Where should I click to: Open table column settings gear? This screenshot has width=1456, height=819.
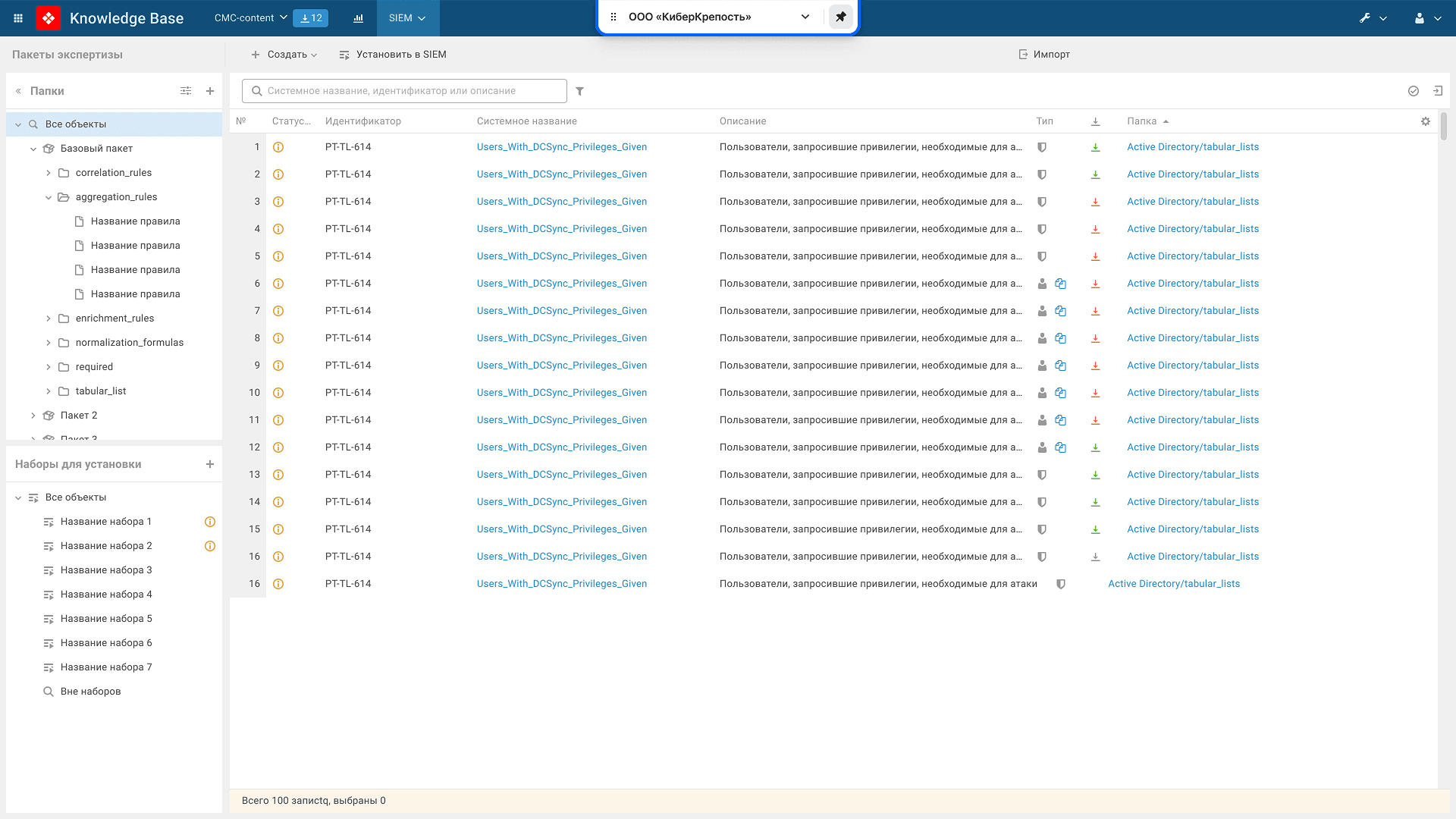(x=1425, y=121)
